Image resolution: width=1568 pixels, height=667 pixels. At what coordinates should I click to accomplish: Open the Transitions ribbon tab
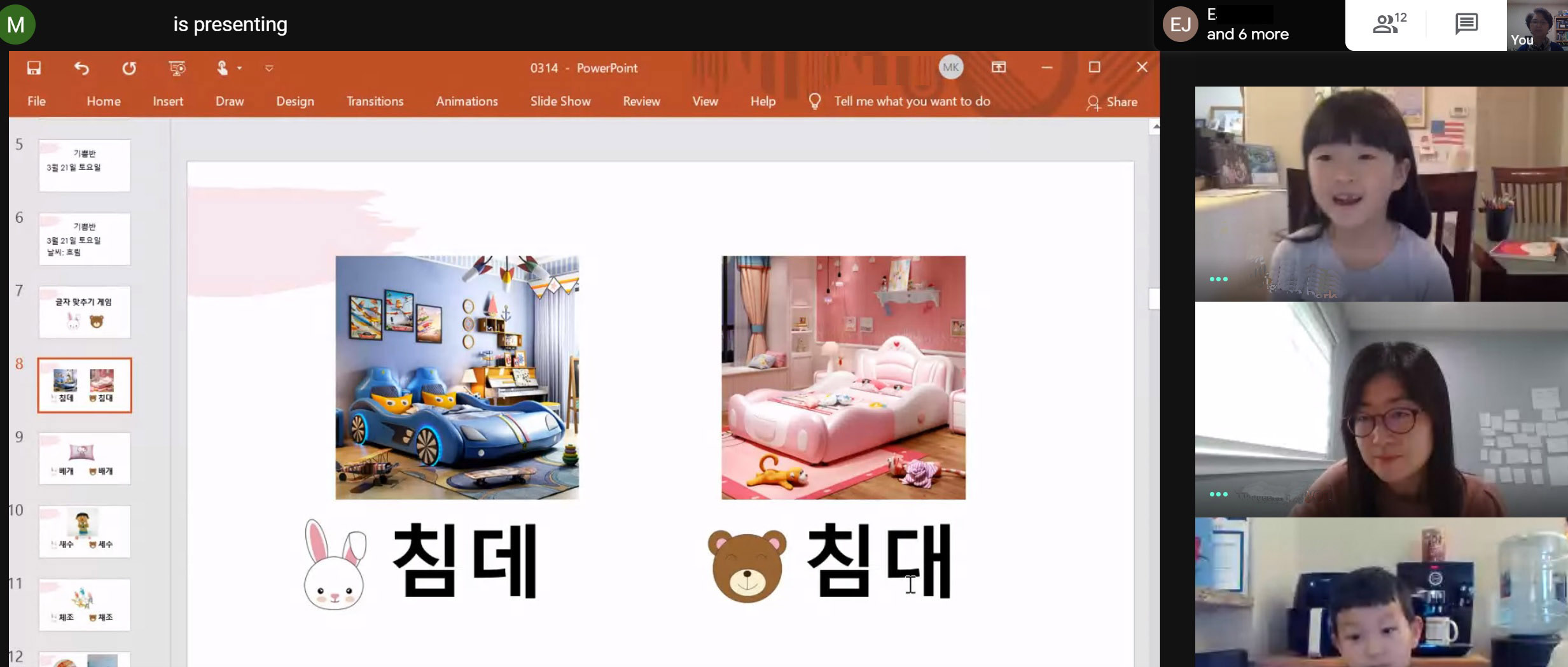[375, 101]
